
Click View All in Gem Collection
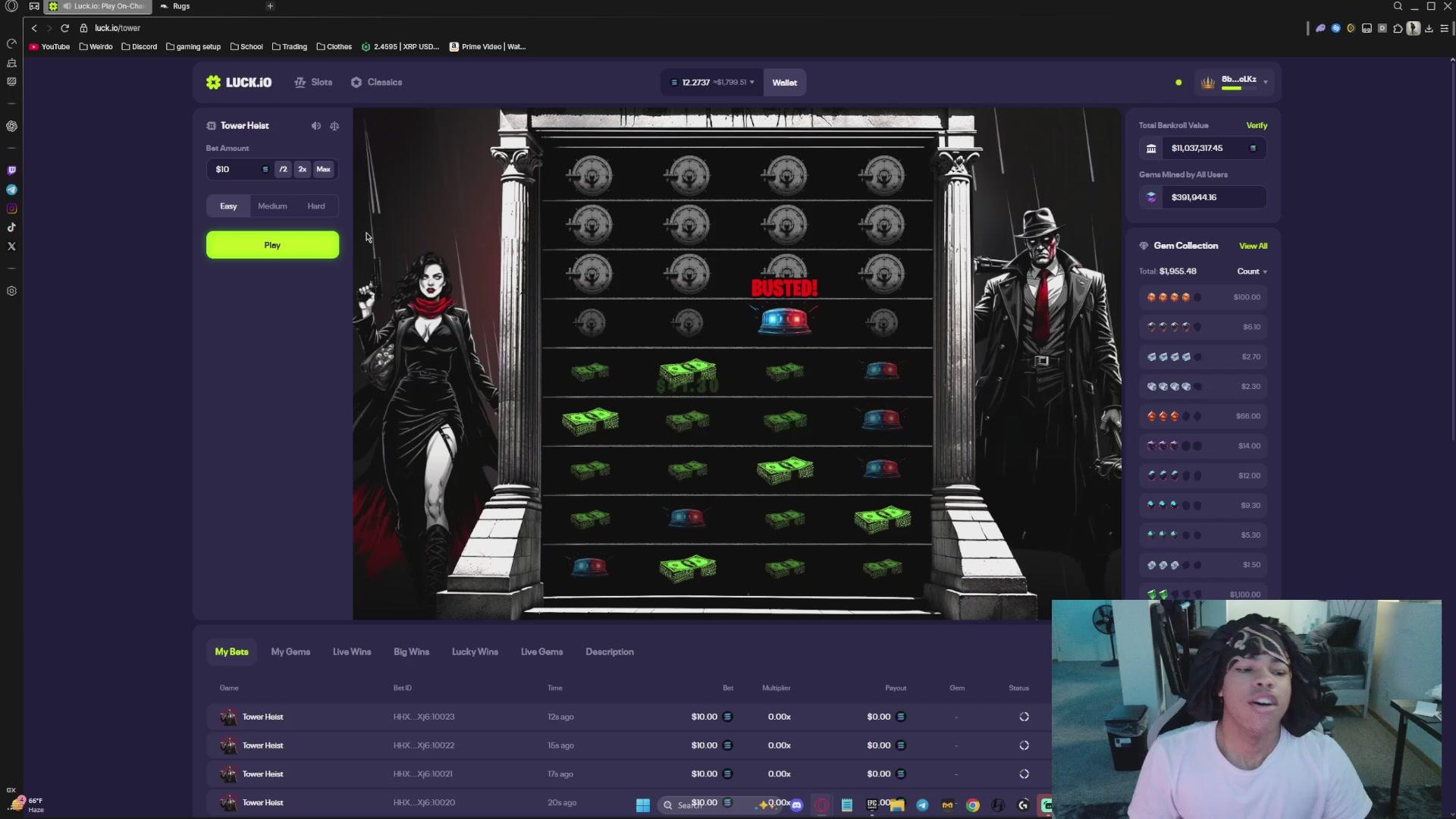coord(1253,246)
